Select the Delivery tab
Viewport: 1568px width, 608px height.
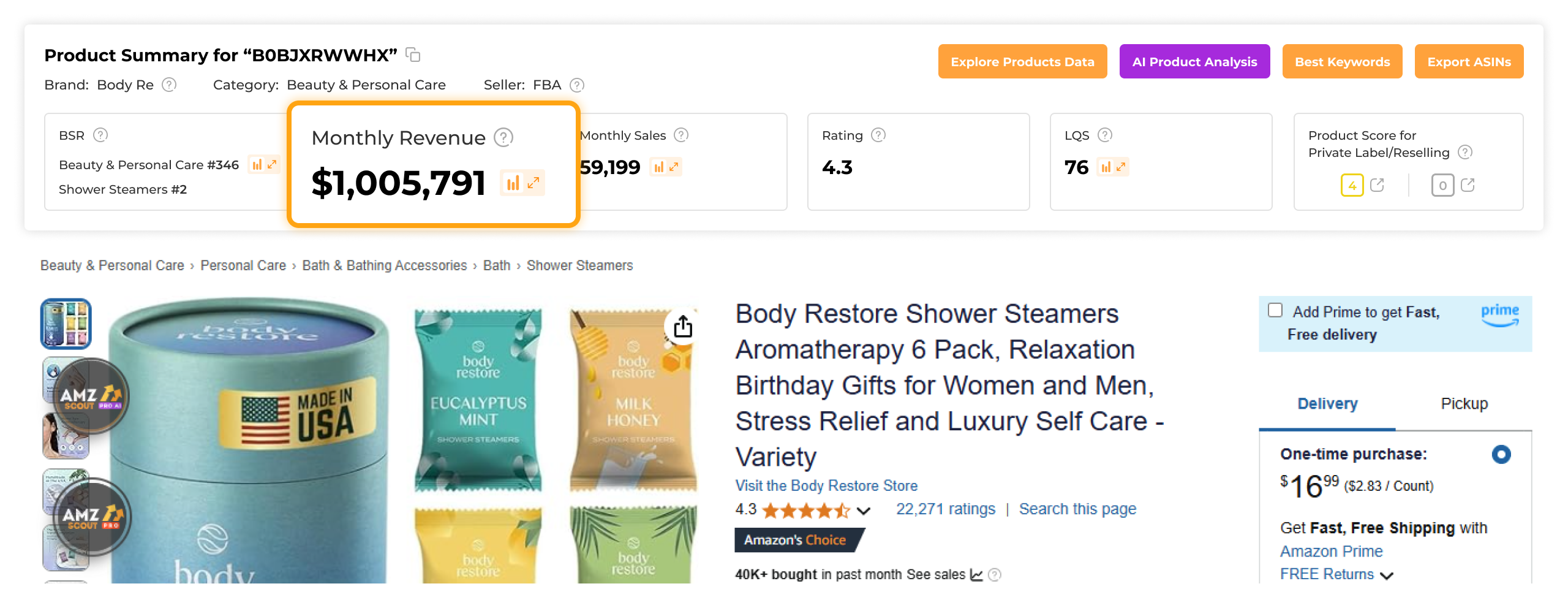(1326, 403)
